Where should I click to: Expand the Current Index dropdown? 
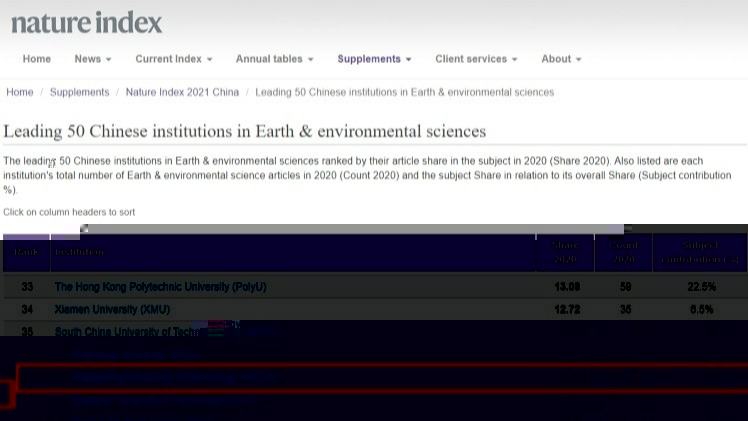[x=174, y=59]
